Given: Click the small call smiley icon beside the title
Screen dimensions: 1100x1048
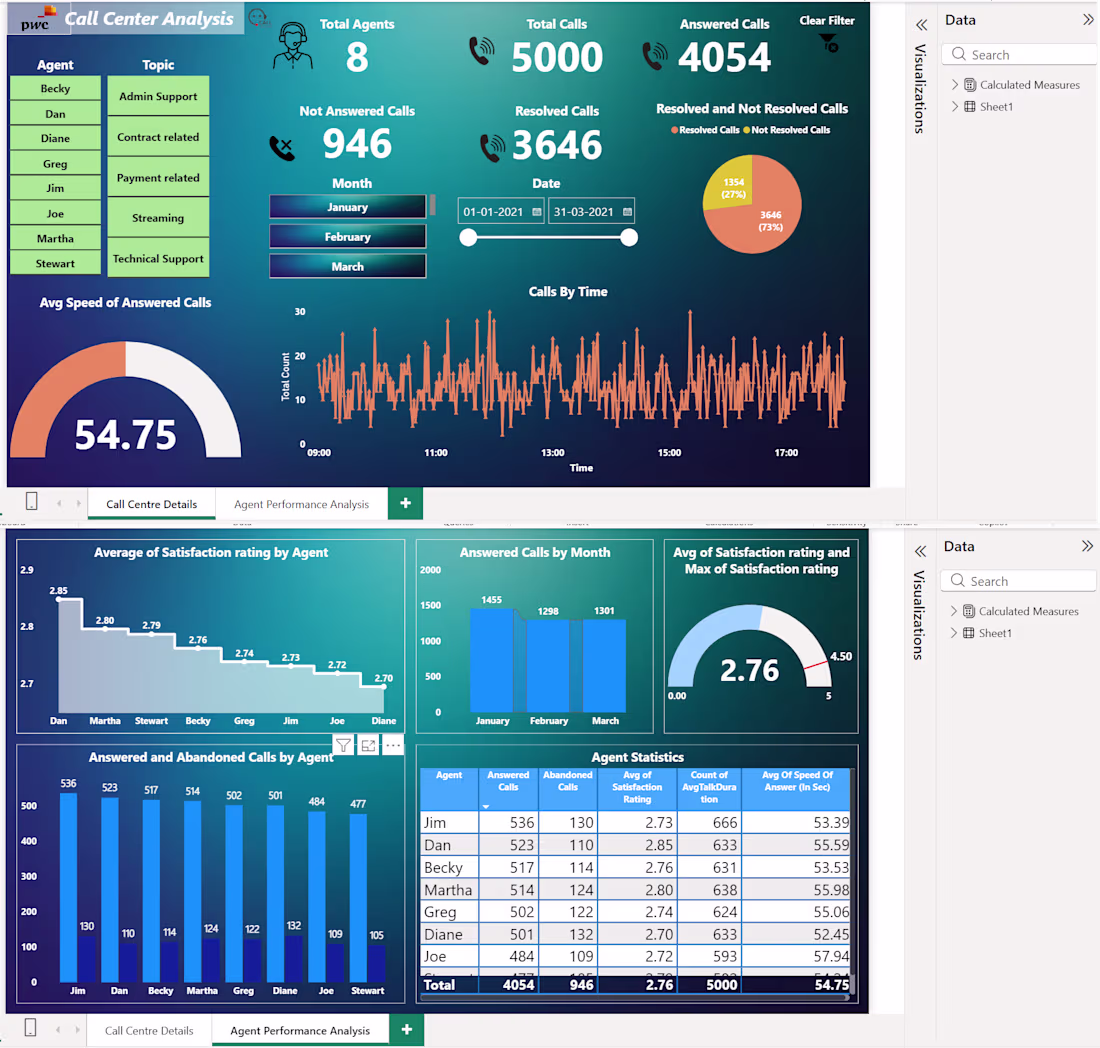Looking at the screenshot, I should [x=258, y=17].
